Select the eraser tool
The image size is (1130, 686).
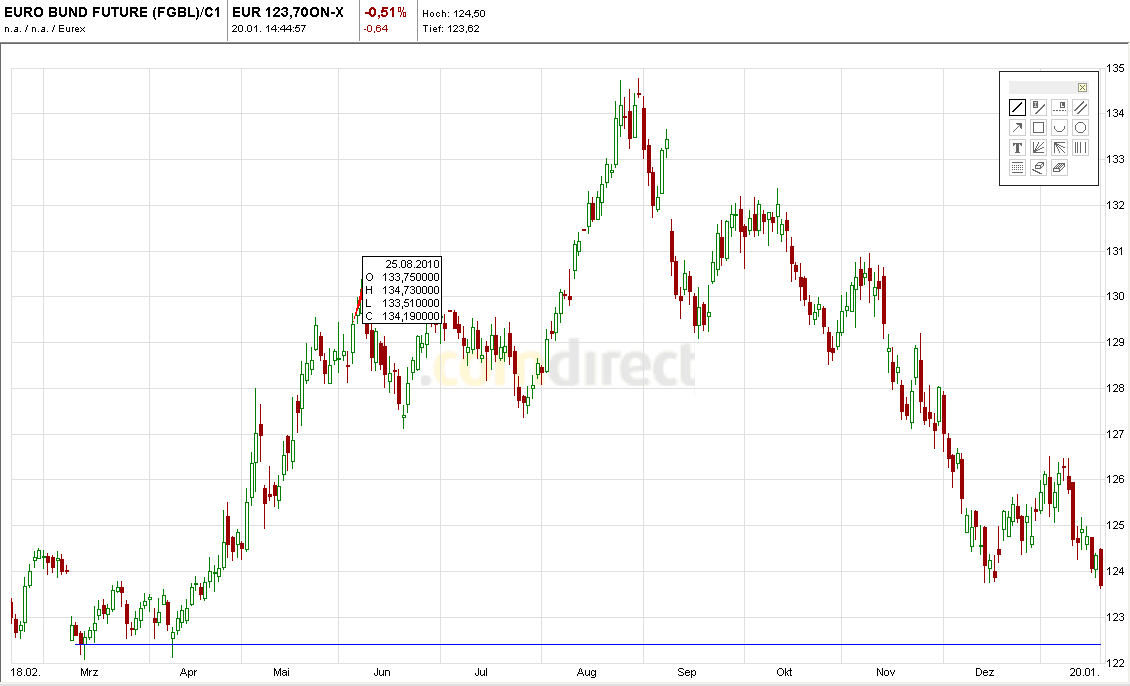(x=1039, y=167)
